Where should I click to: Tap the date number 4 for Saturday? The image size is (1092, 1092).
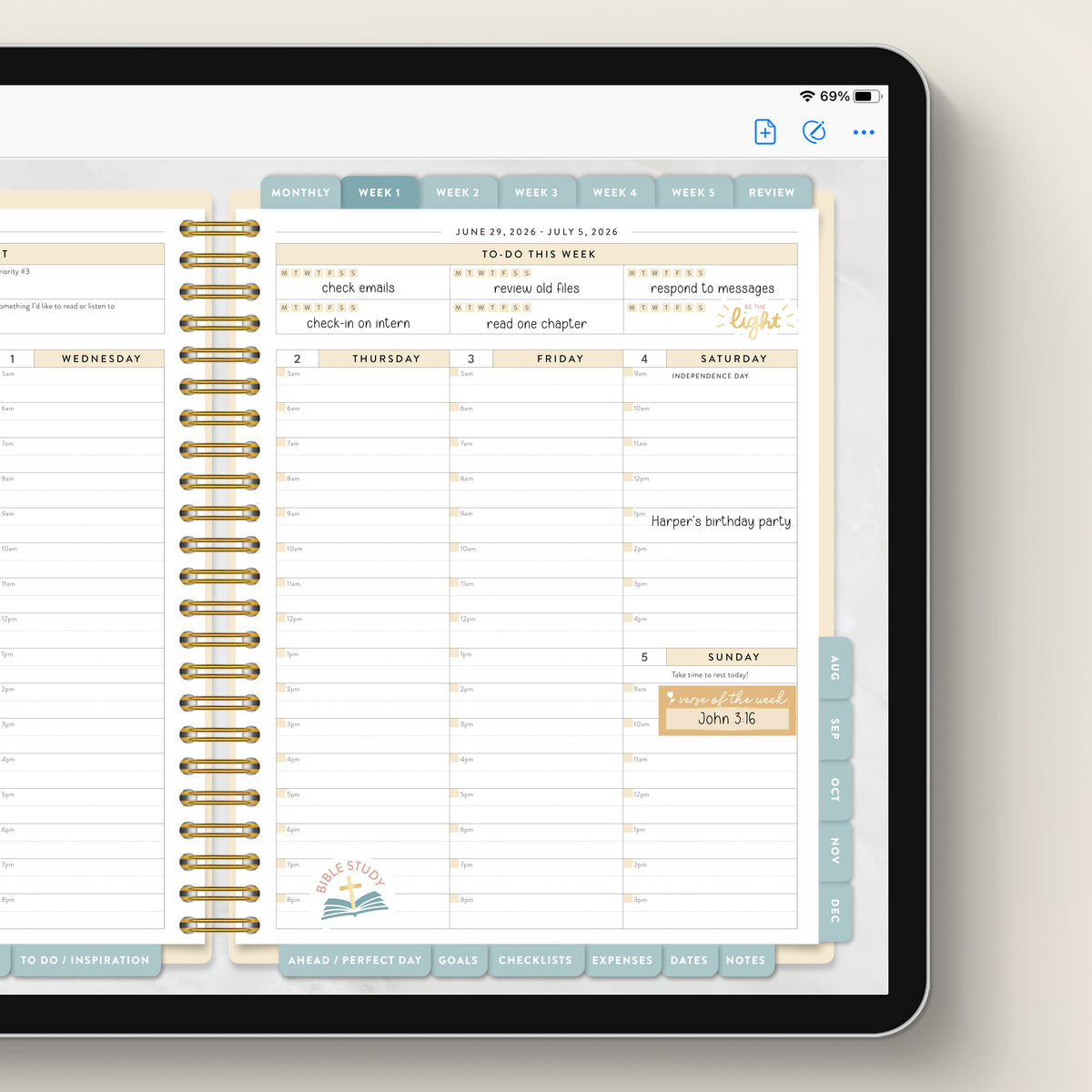click(x=644, y=359)
